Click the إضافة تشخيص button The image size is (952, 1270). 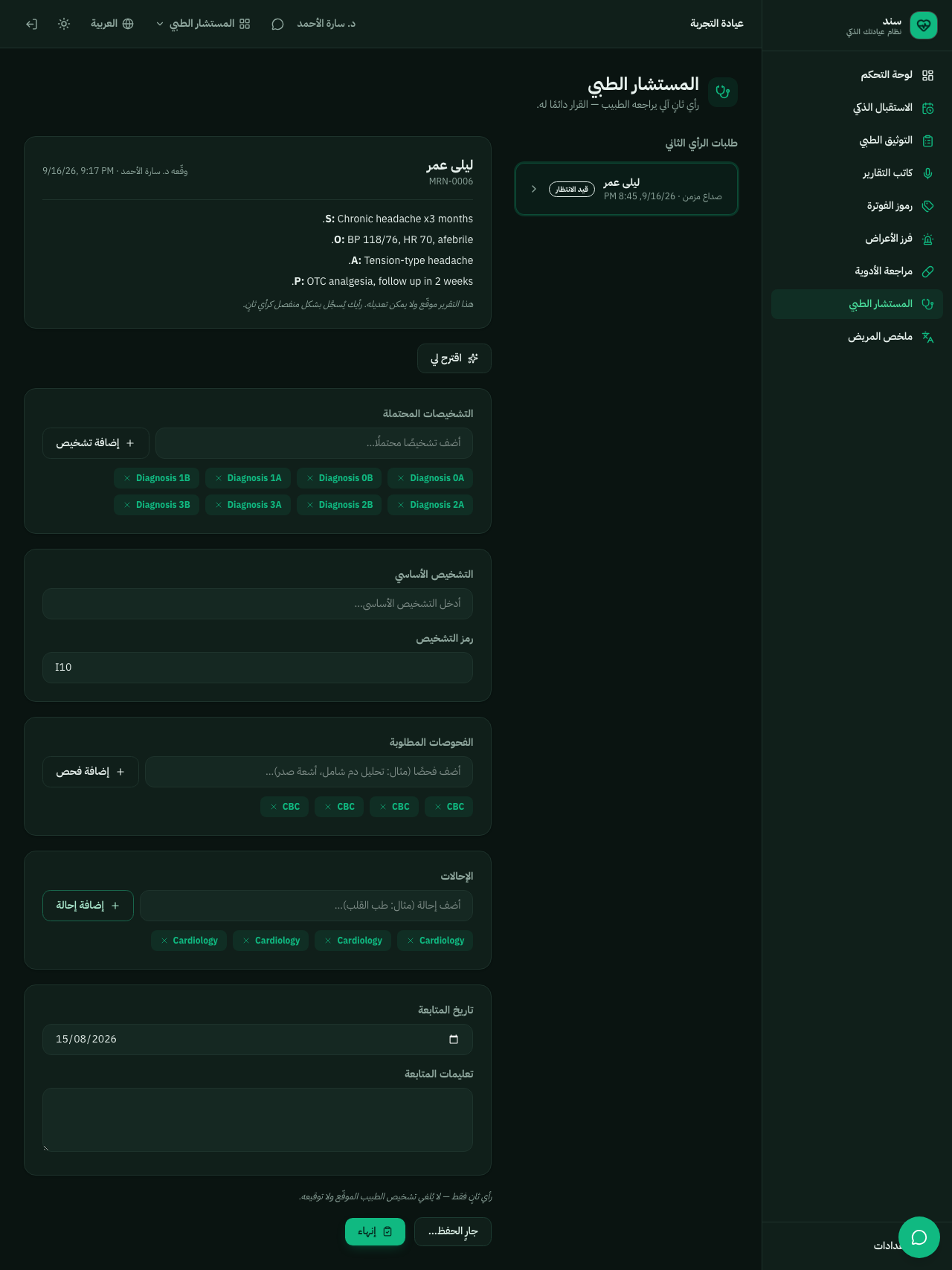click(x=96, y=443)
